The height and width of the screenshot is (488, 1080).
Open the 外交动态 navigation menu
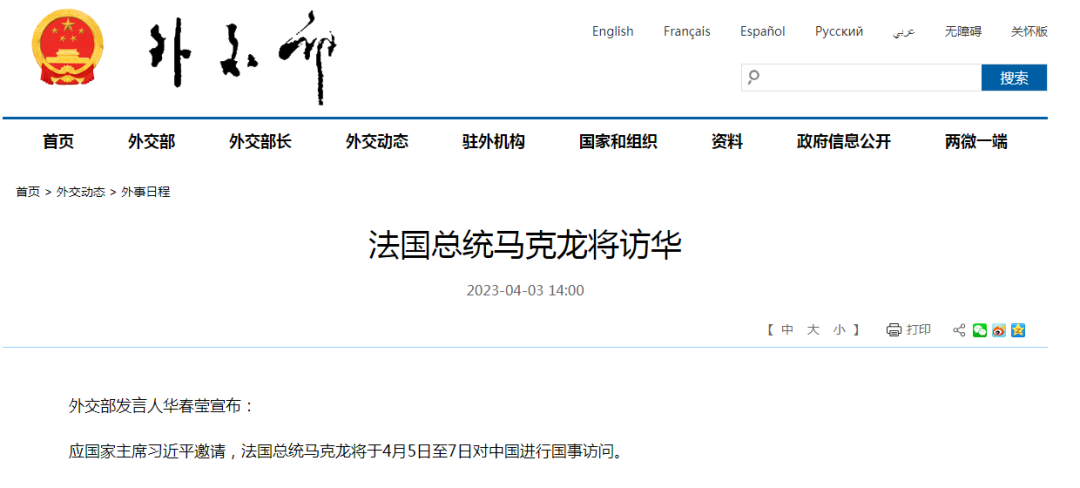point(377,142)
